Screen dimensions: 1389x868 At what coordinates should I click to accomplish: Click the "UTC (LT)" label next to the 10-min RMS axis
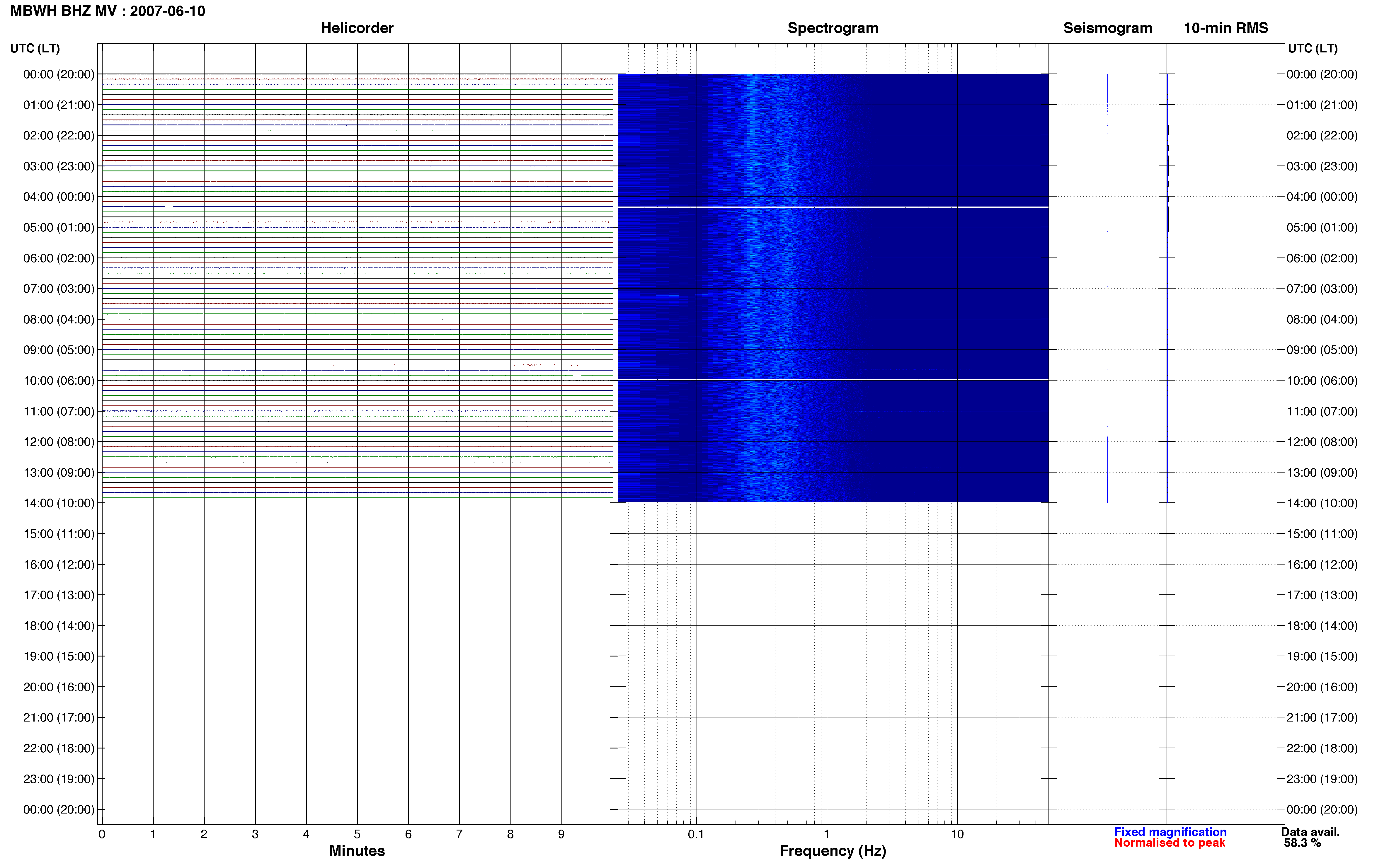(x=1313, y=48)
